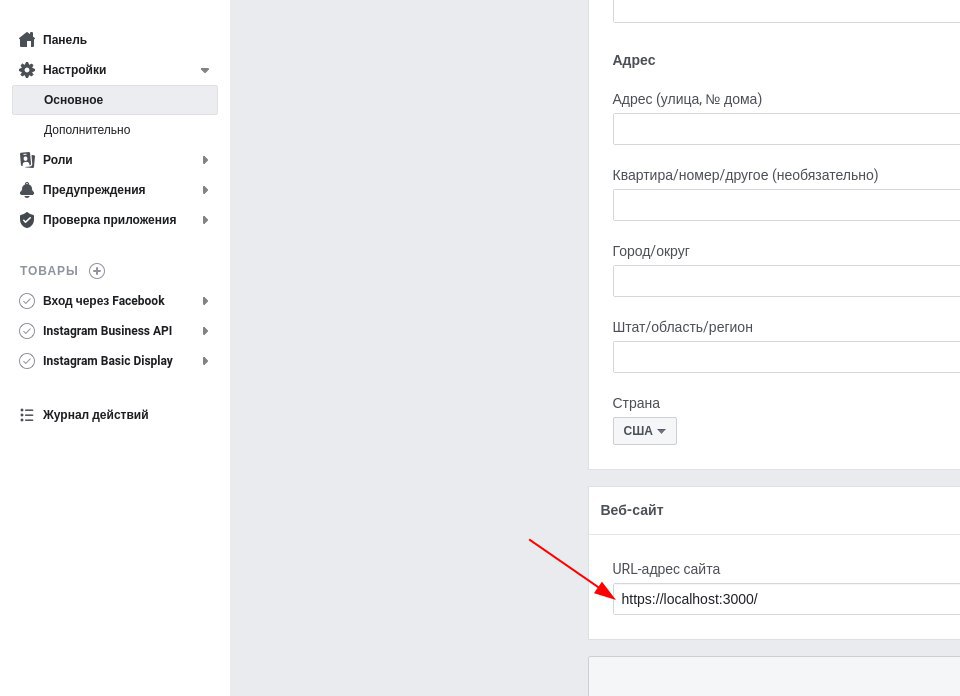Screen dimensions: 960x696
Task: Add a product with plus icon
Action: point(97,271)
